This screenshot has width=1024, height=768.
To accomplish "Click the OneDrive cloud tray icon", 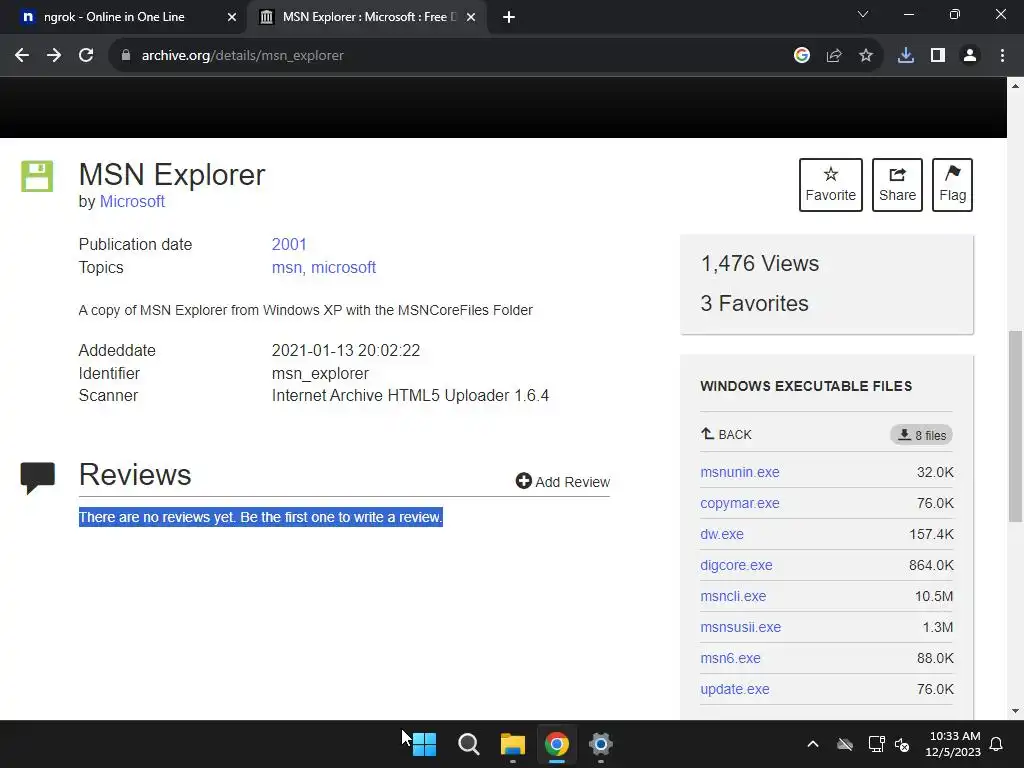I will point(845,744).
